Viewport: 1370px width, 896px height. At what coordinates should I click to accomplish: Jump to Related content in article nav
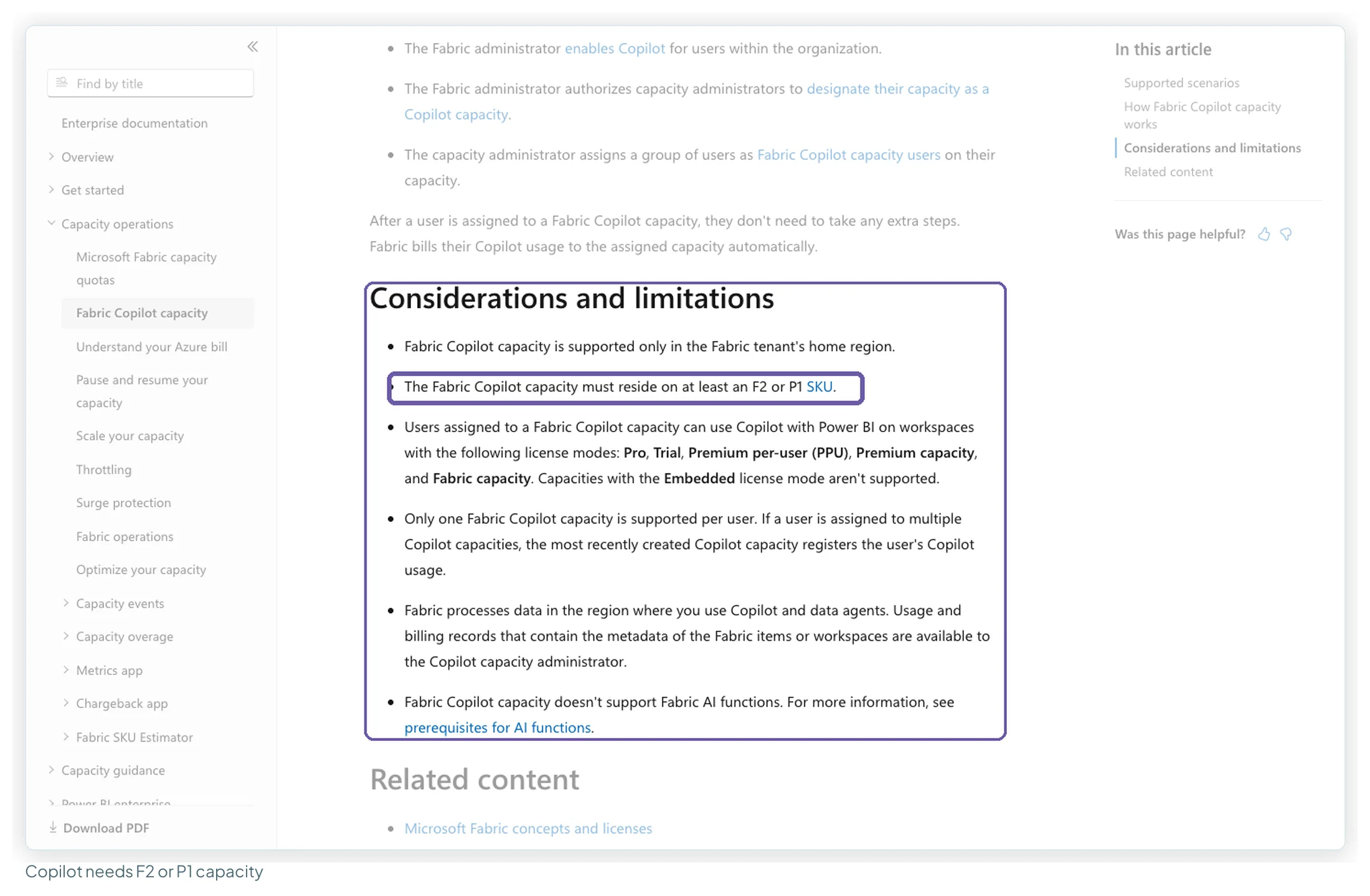point(1168,171)
